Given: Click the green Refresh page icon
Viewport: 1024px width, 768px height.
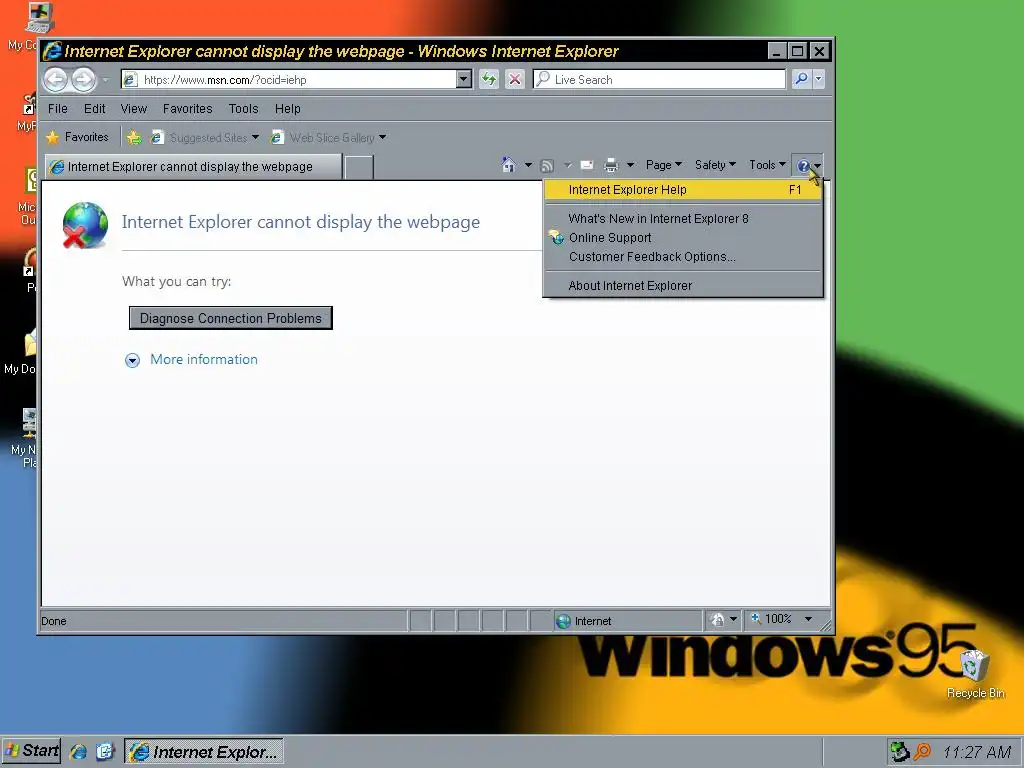Looking at the screenshot, I should tap(488, 80).
